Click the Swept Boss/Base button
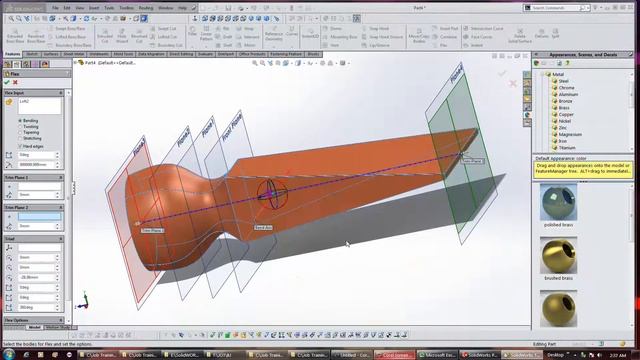This screenshot has width=640, height=360. [x=67, y=29]
